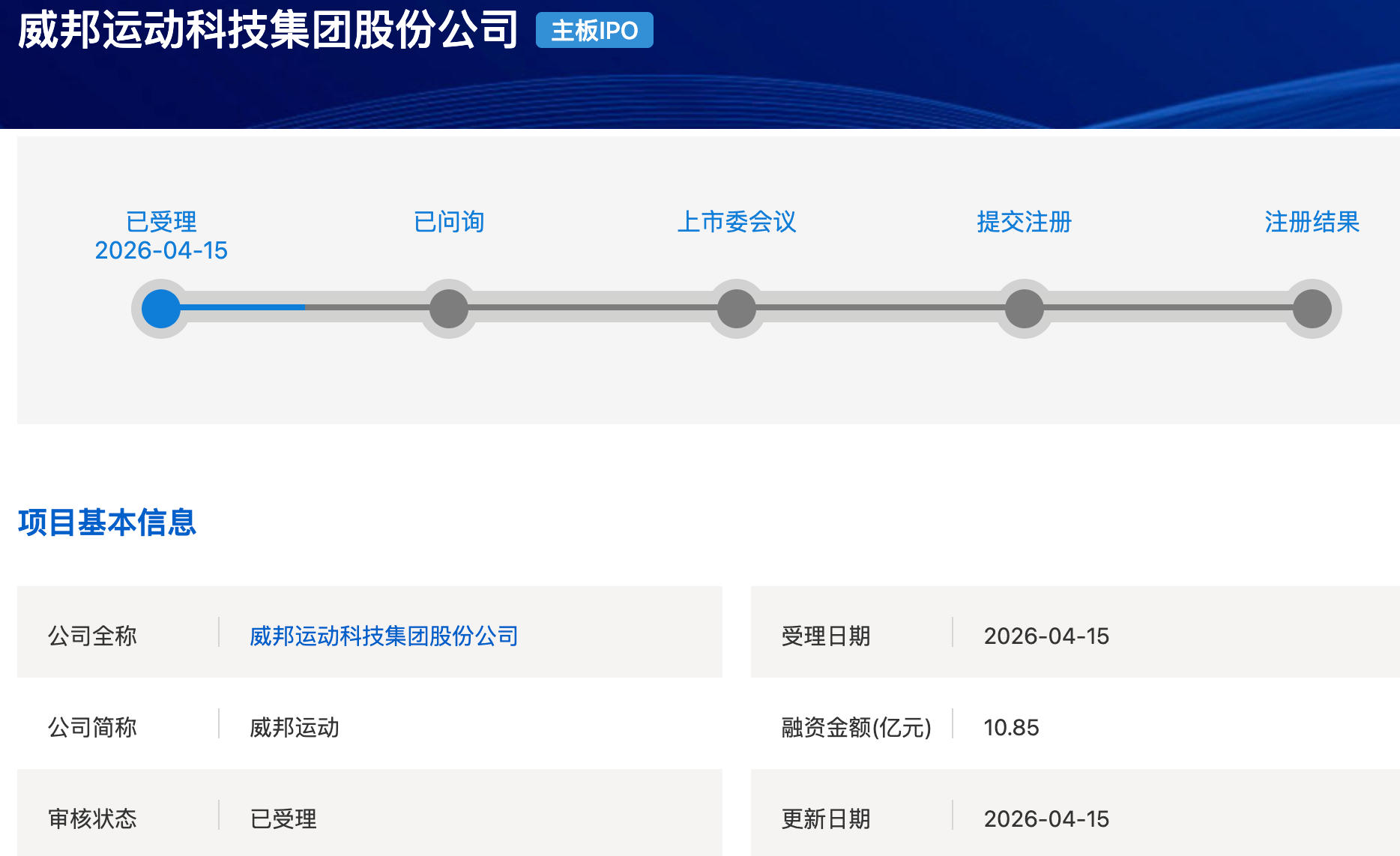This screenshot has width=1400, height=856.
Task: Click the 已问询 stage label
Action: click(x=449, y=222)
